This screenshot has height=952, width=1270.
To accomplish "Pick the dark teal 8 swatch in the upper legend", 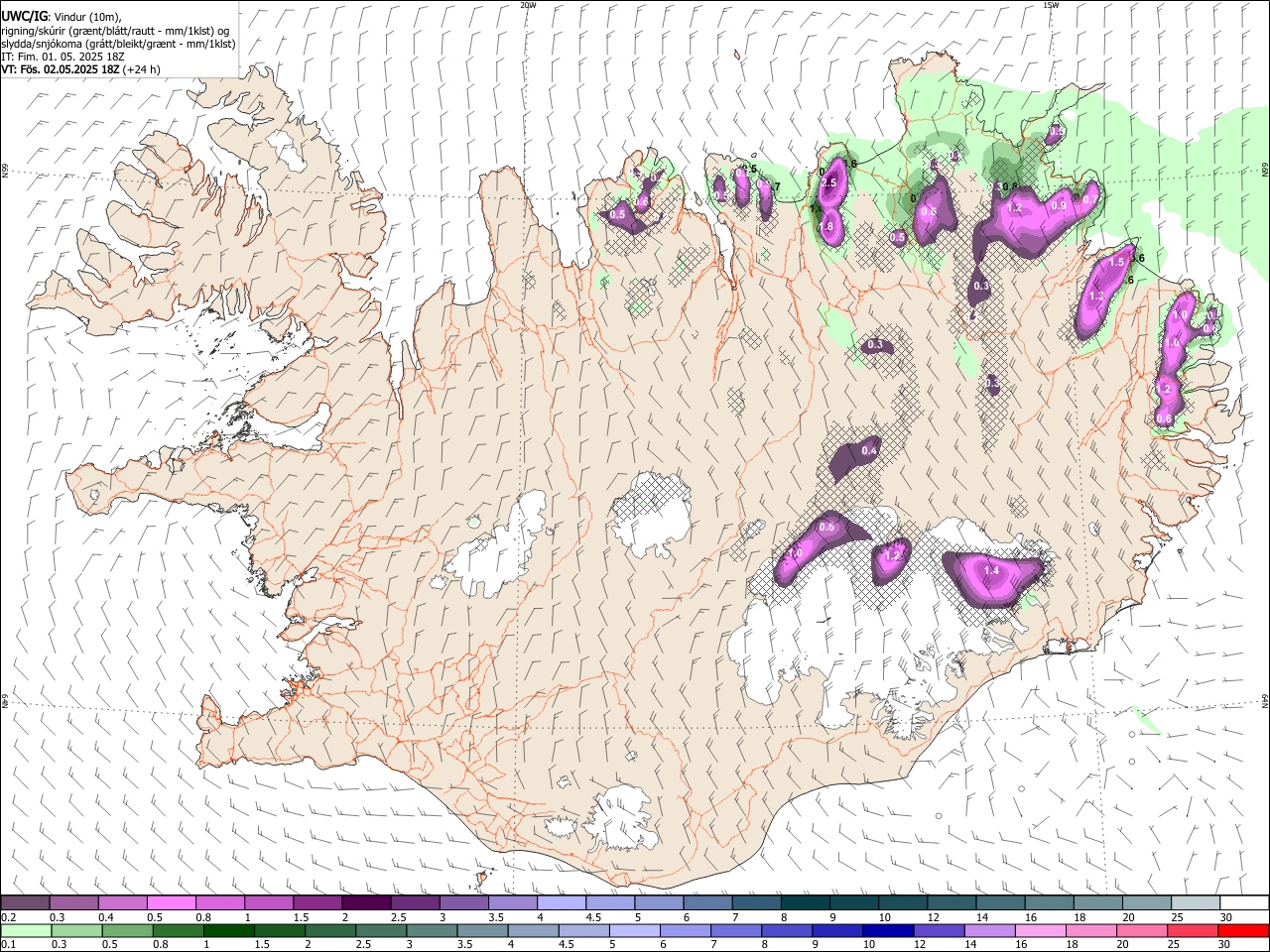I will pos(805,902).
